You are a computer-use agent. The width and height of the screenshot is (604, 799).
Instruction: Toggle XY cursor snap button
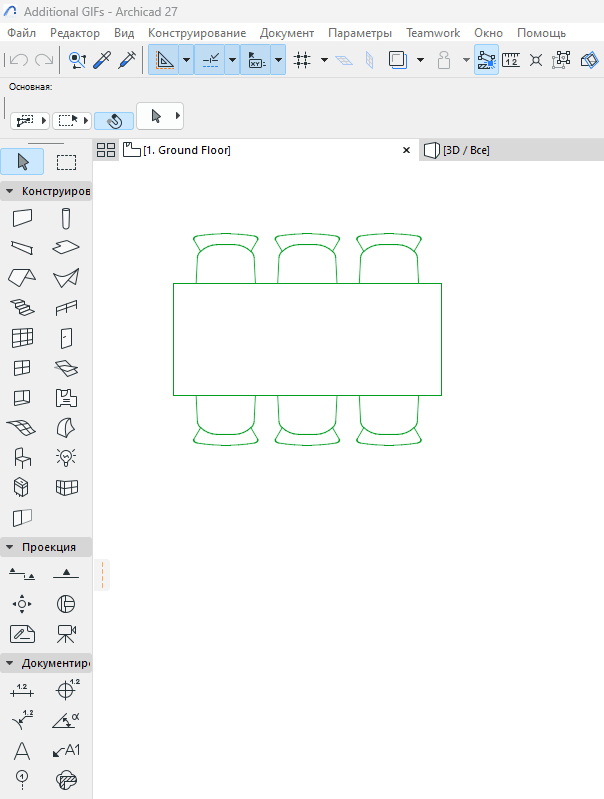click(x=256, y=60)
